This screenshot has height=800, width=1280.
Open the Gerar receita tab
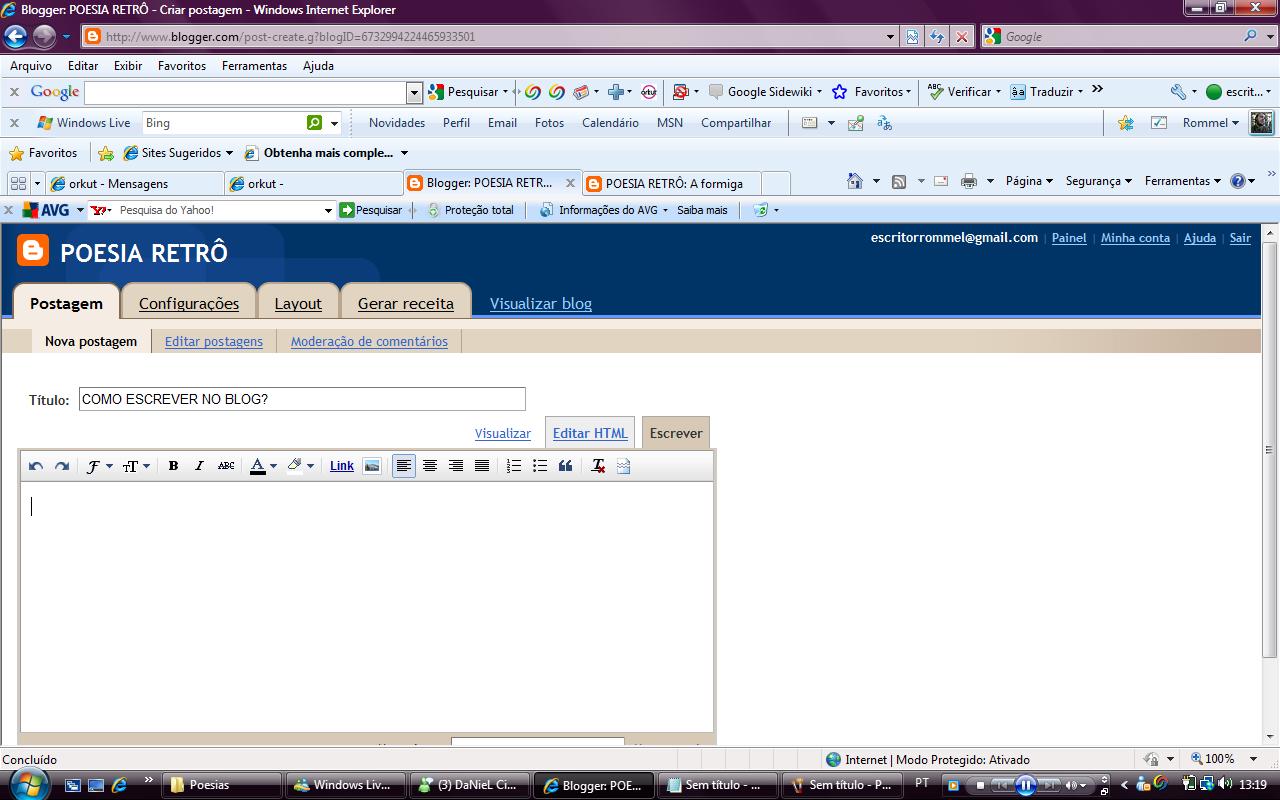406,303
